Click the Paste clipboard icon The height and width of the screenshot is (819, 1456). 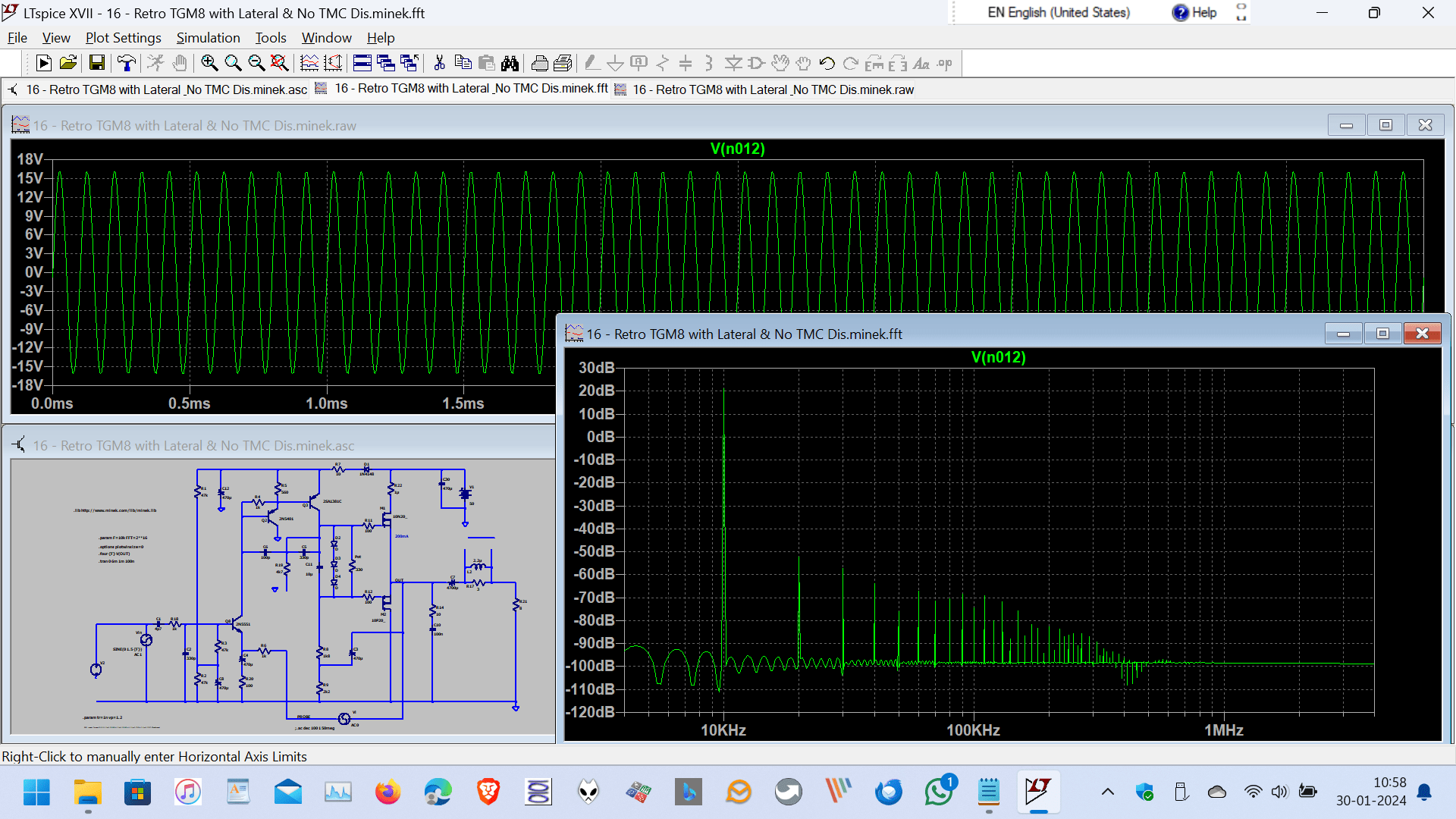(487, 64)
